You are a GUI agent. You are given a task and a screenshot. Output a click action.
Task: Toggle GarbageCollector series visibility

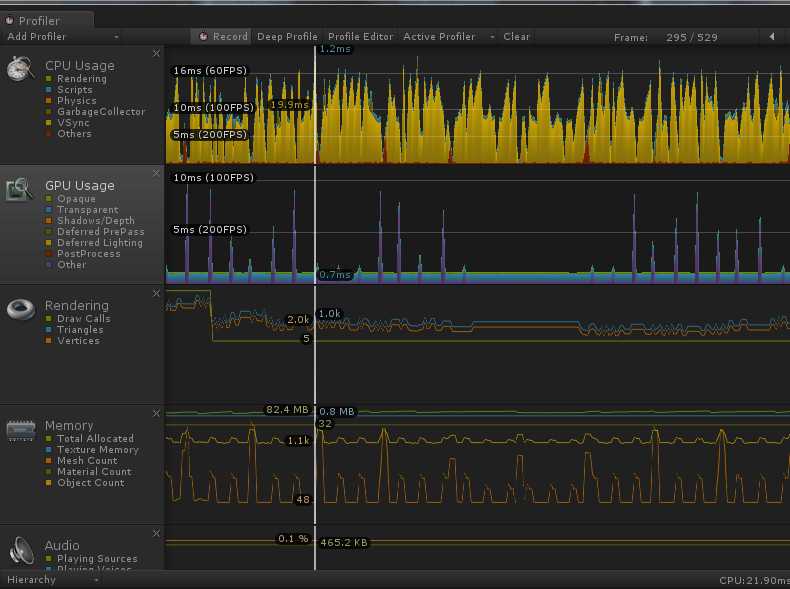49,112
